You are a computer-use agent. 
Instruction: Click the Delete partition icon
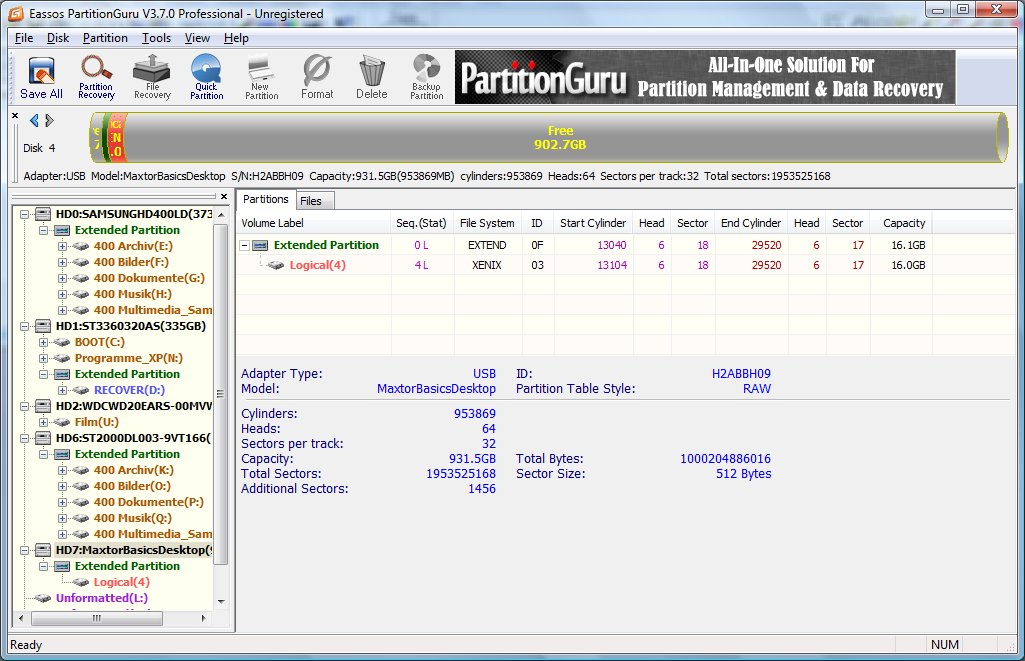pyautogui.click(x=372, y=77)
